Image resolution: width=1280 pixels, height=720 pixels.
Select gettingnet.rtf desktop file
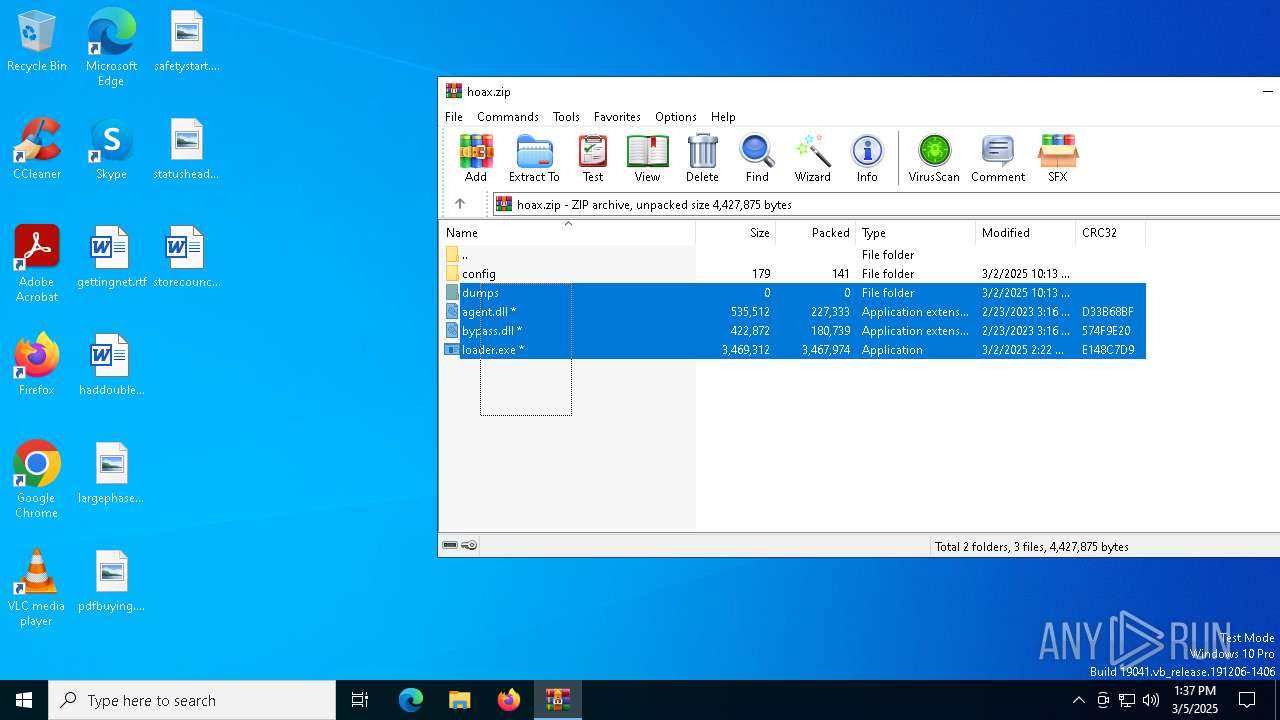[x=111, y=257]
